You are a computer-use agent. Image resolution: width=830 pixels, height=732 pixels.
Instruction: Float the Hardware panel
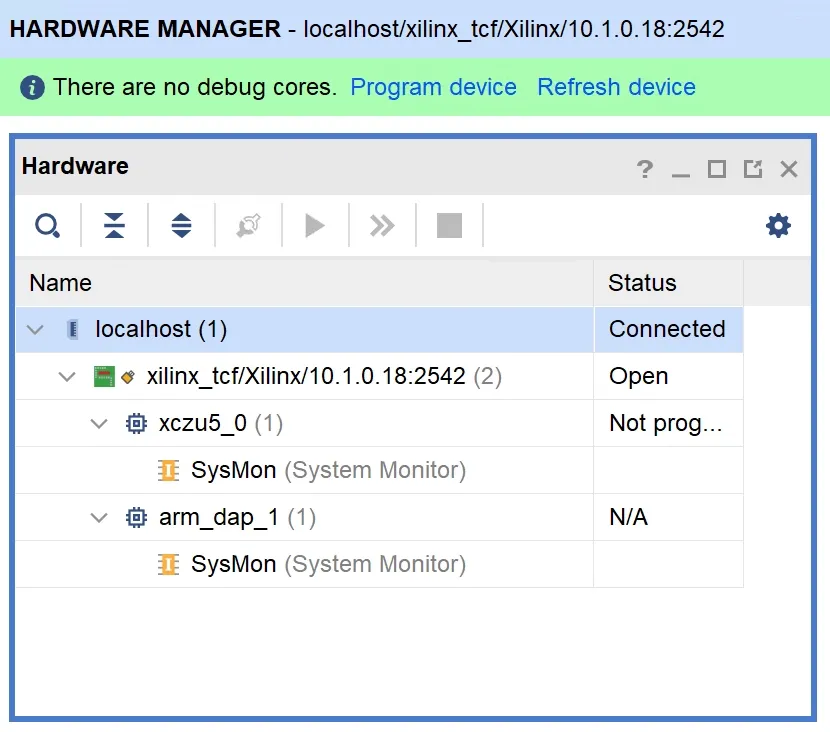click(x=753, y=169)
